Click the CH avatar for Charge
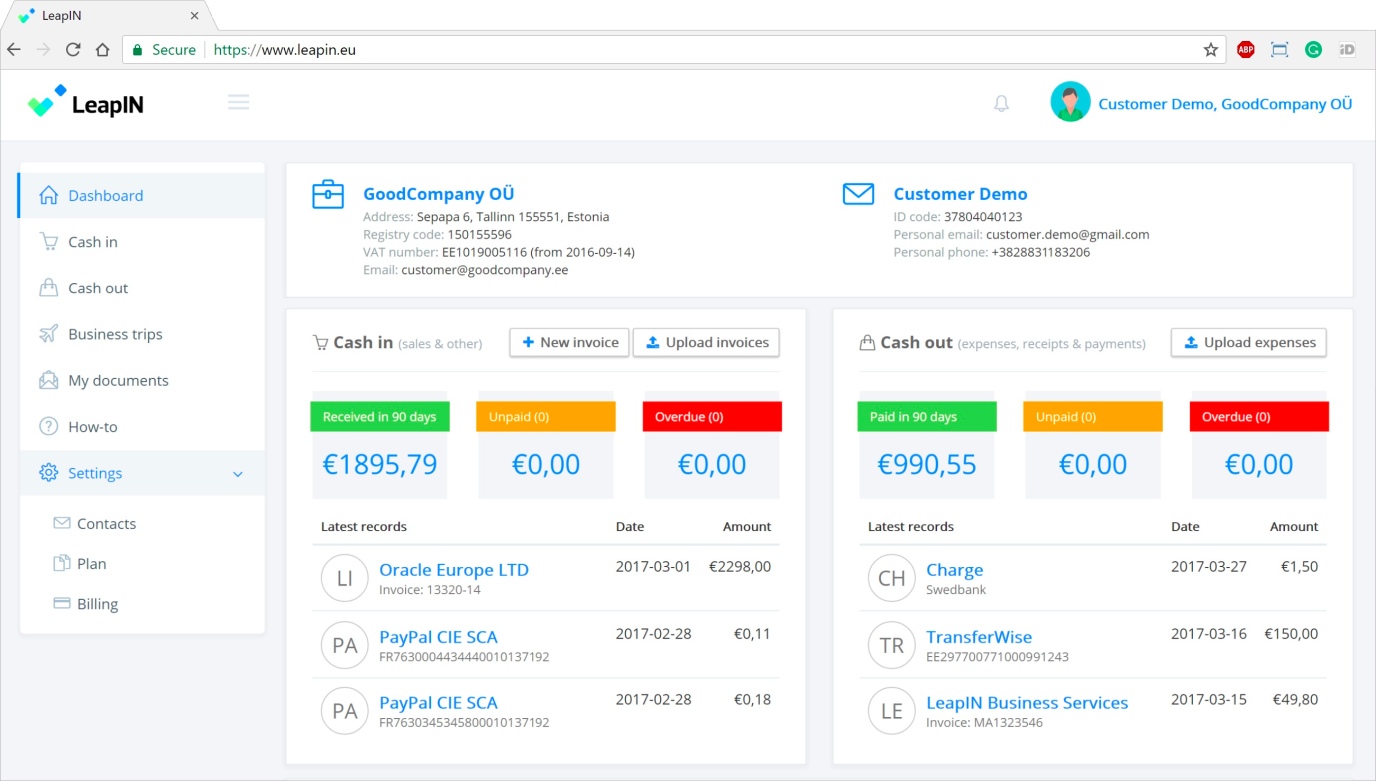1376x781 pixels. point(892,578)
